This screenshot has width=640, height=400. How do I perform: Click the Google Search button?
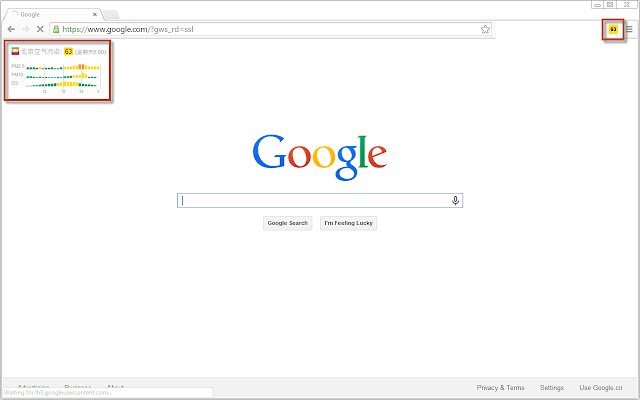click(288, 223)
